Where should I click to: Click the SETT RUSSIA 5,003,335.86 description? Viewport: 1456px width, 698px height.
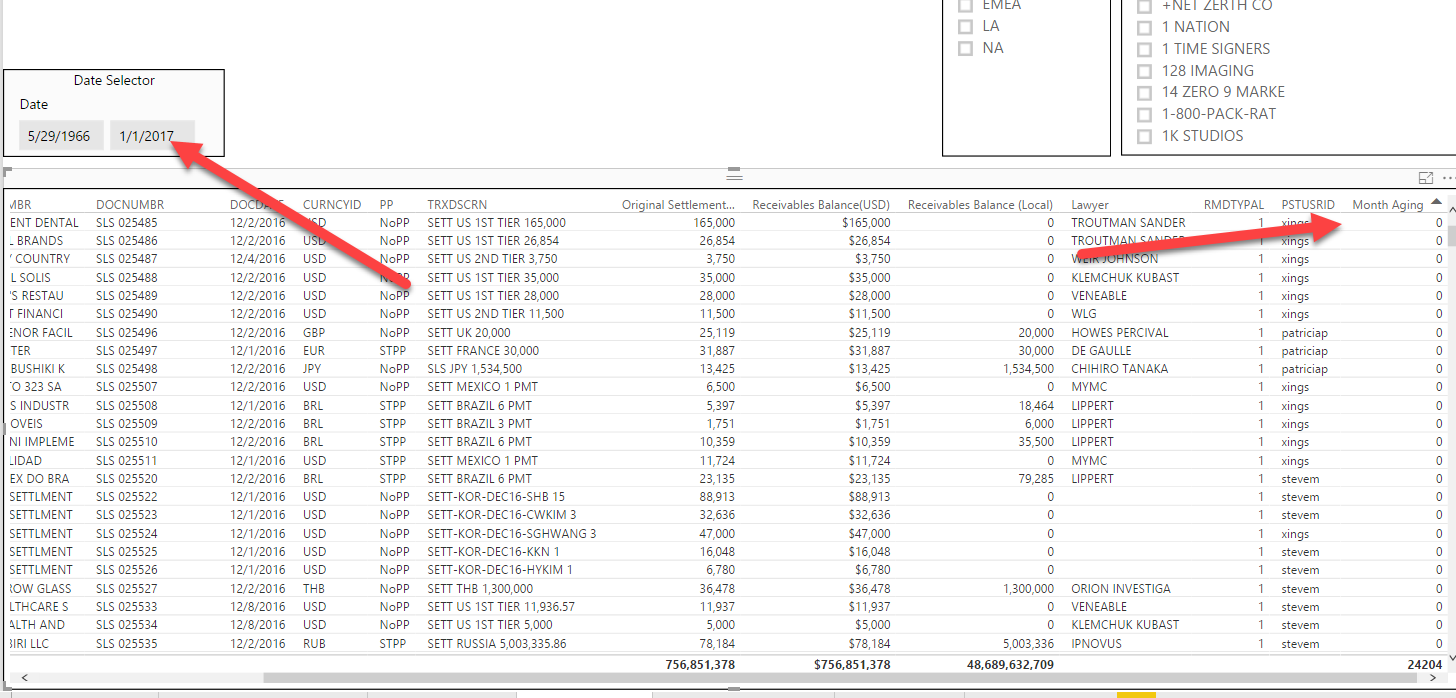coord(497,643)
